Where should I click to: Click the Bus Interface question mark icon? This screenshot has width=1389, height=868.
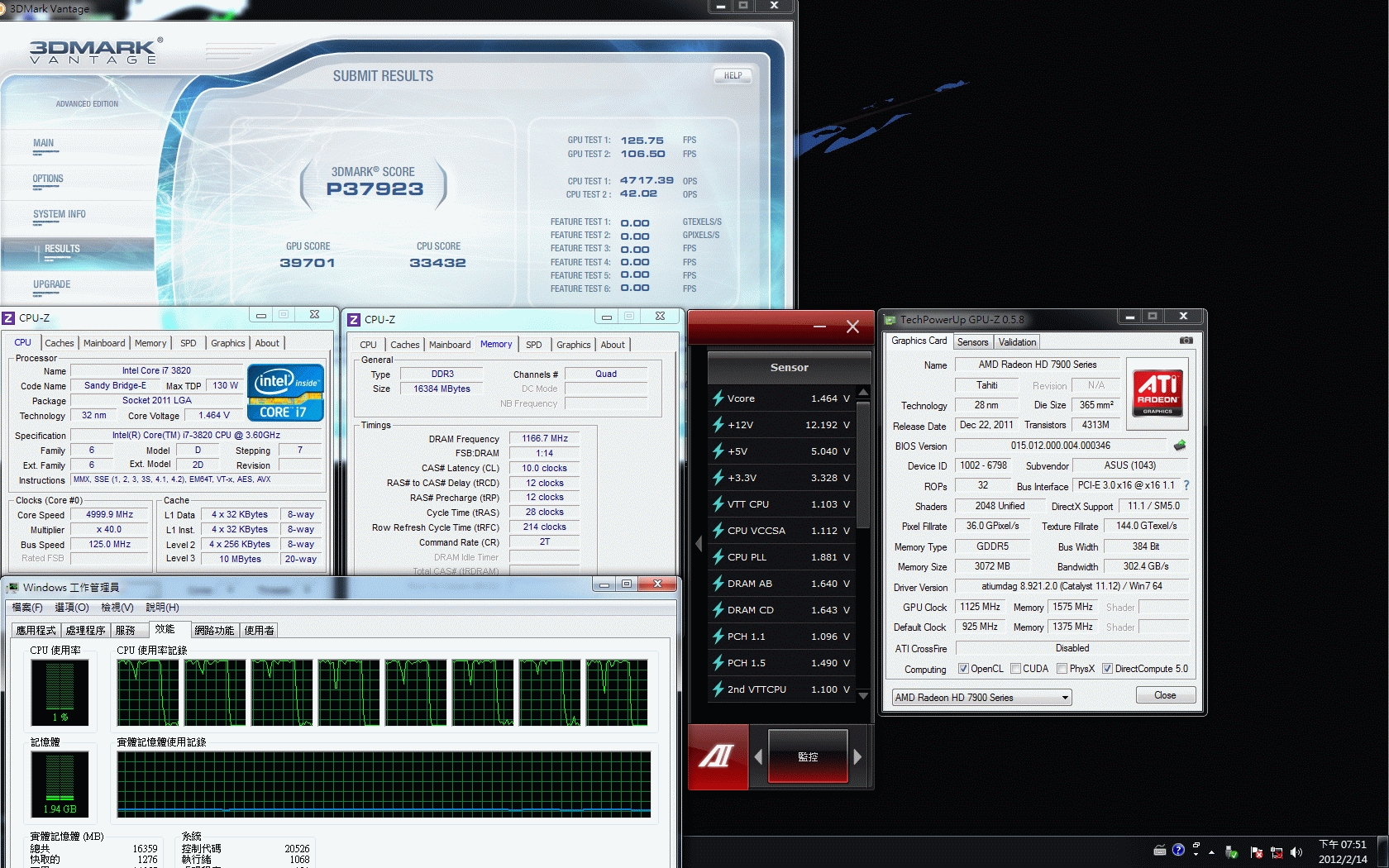point(1186,485)
